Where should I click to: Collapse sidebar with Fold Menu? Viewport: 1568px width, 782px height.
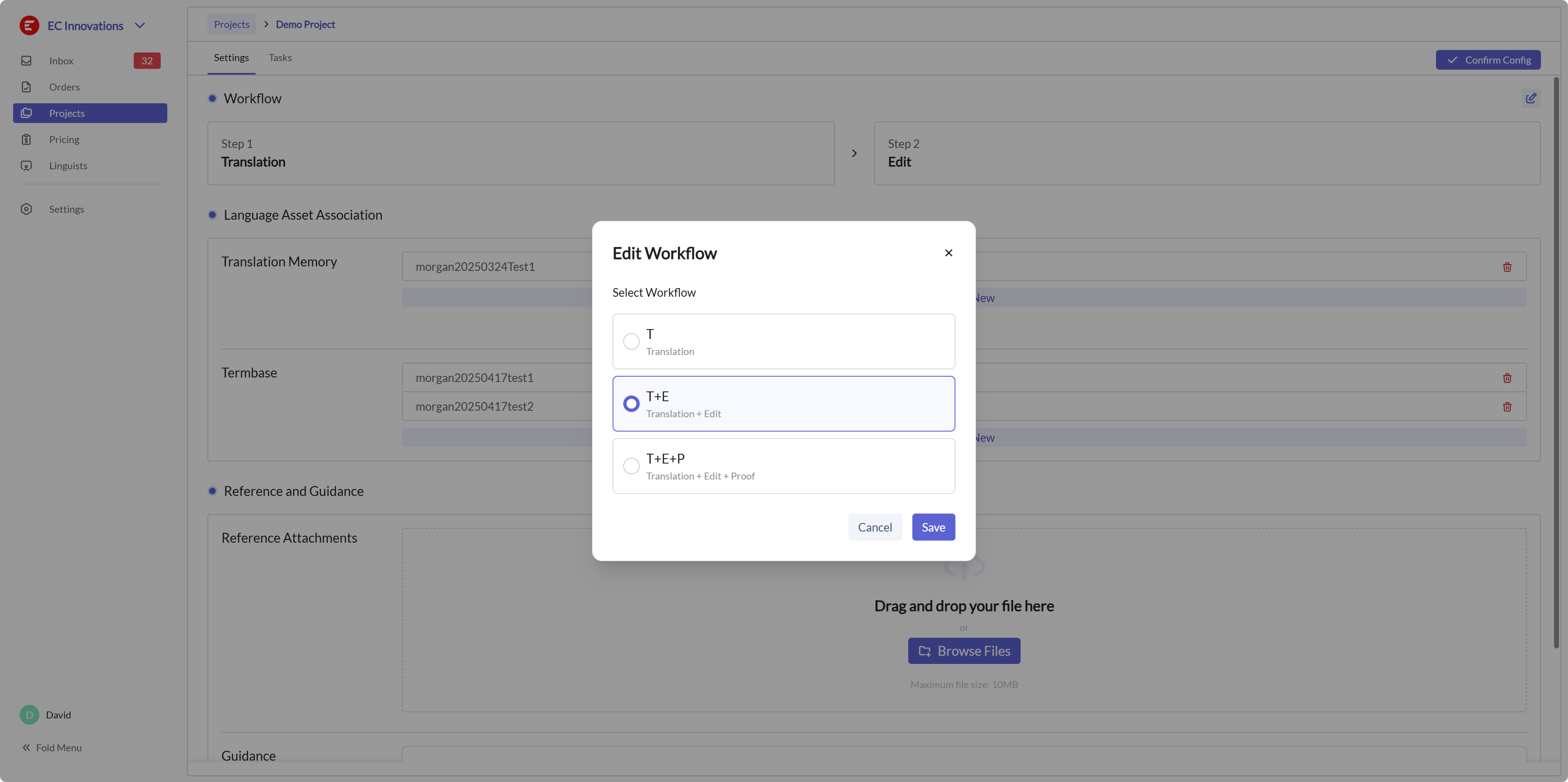pyautogui.click(x=52, y=747)
